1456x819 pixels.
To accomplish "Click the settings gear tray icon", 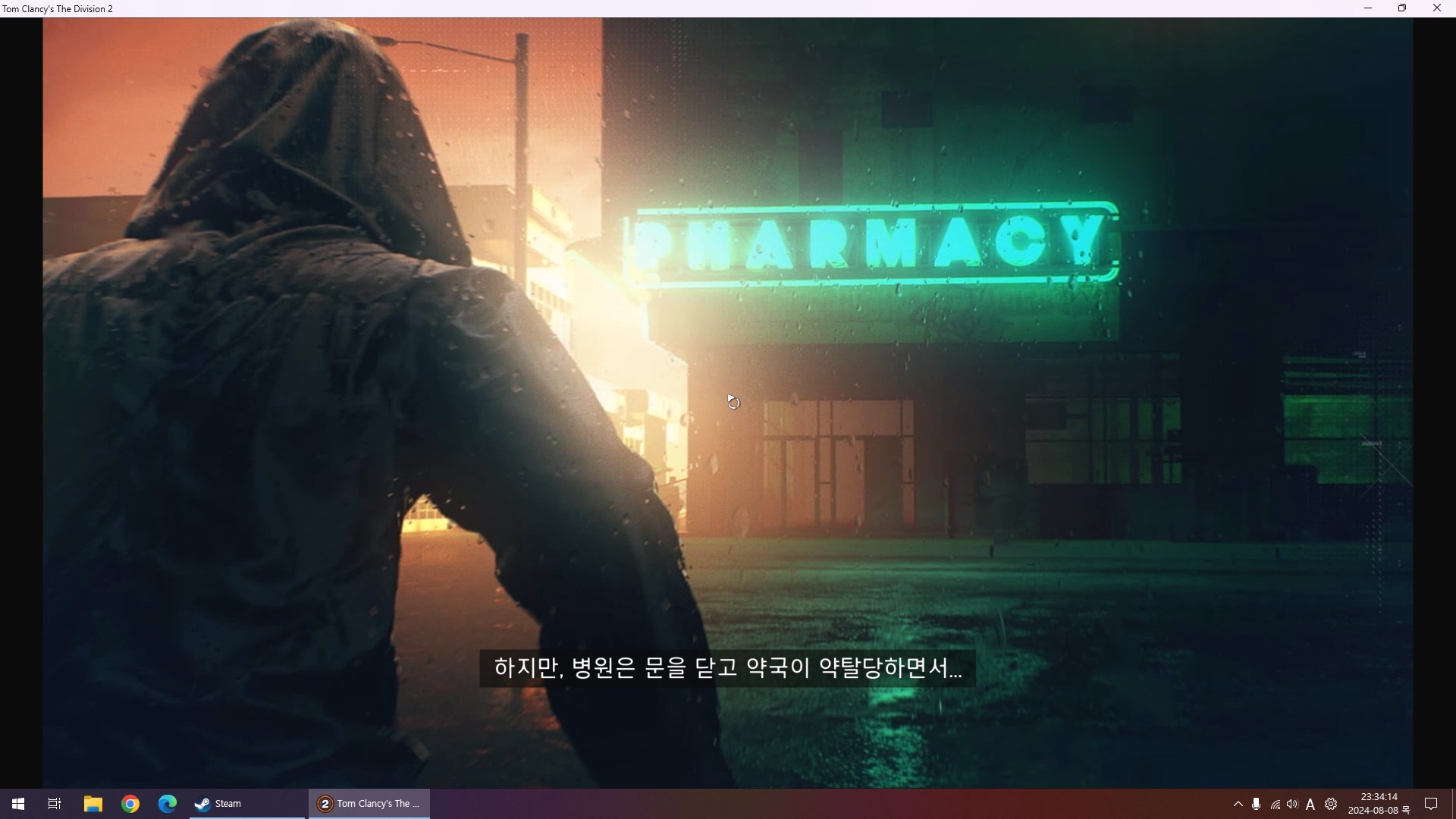I will coord(1331,804).
